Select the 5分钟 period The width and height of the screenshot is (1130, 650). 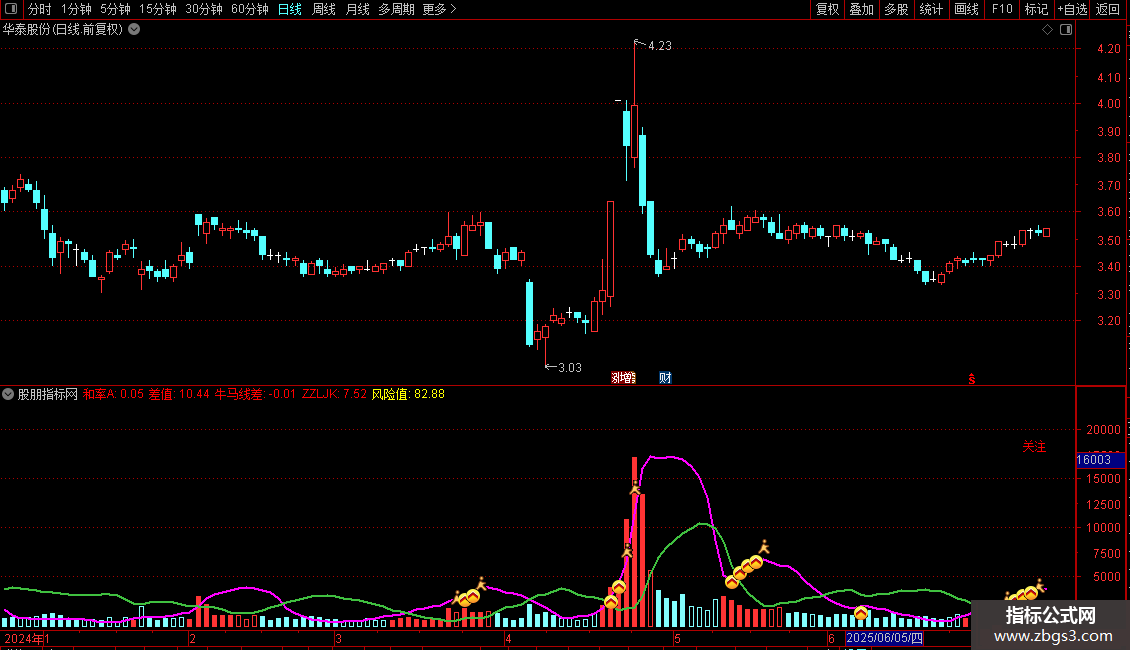(115, 9)
